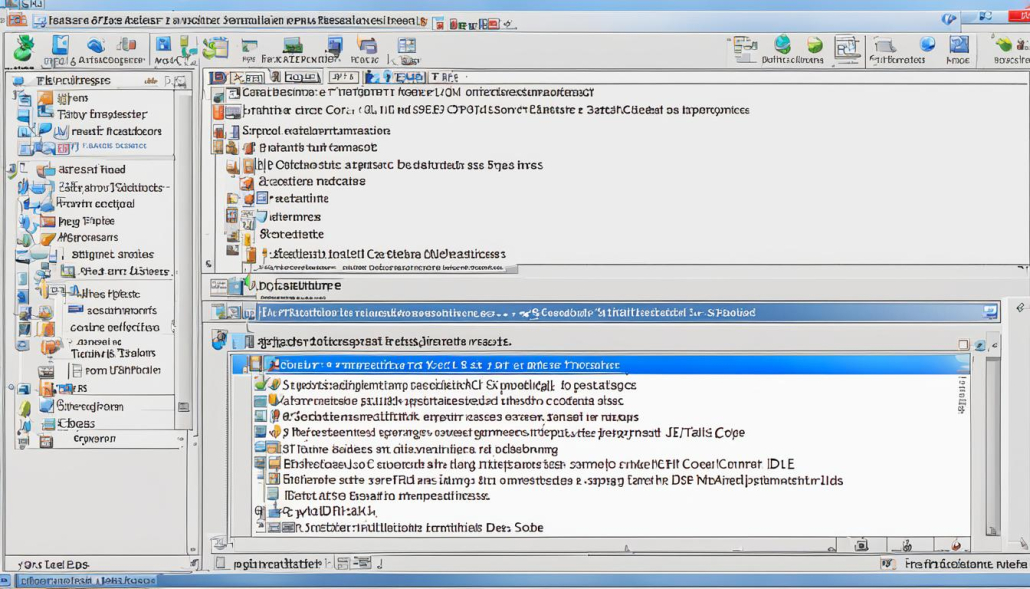The width and height of the screenshot is (1030, 589).
Task: Select the first tab with red D icon
Action: (217, 77)
